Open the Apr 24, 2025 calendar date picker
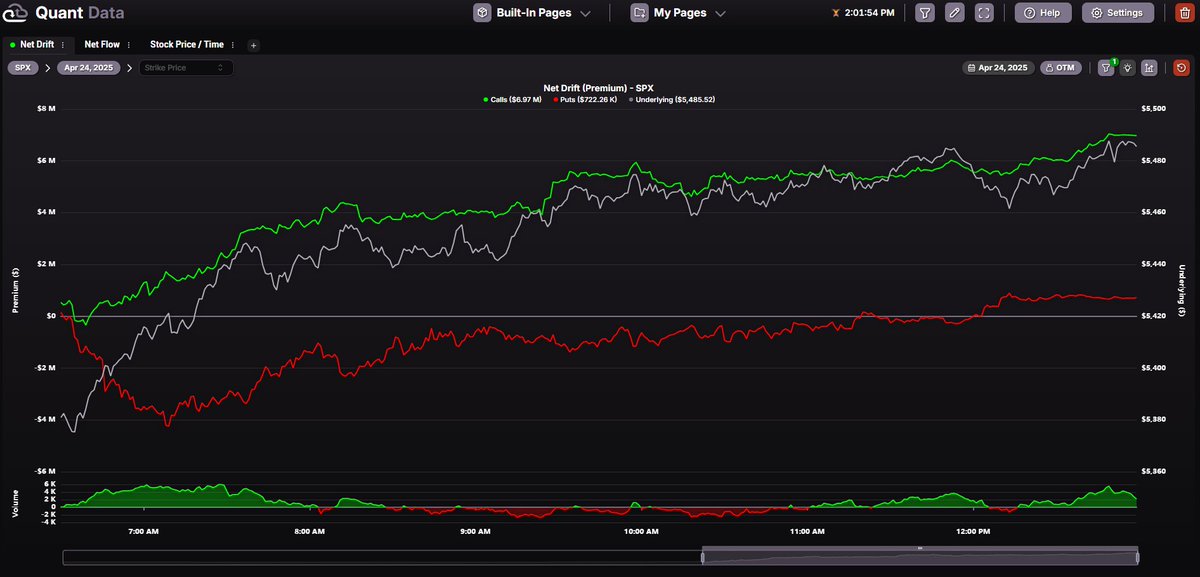This screenshot has width=1200, height=577. coord(997,68)
